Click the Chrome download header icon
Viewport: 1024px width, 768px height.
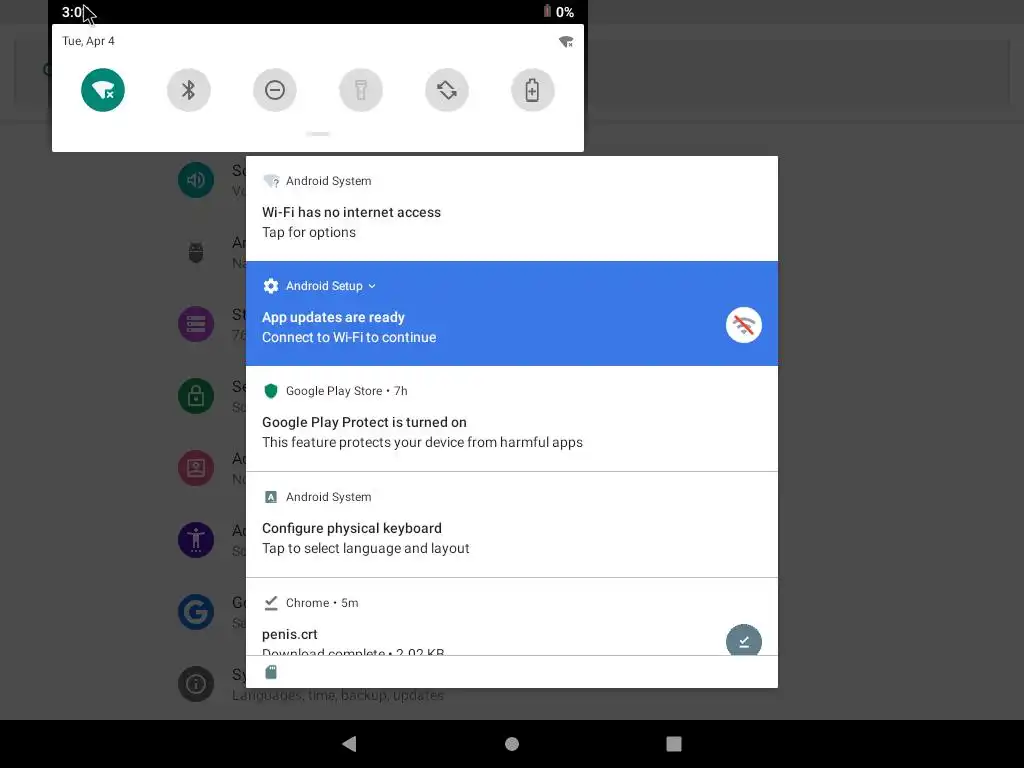pyautogui.click(x=271, y=603)
